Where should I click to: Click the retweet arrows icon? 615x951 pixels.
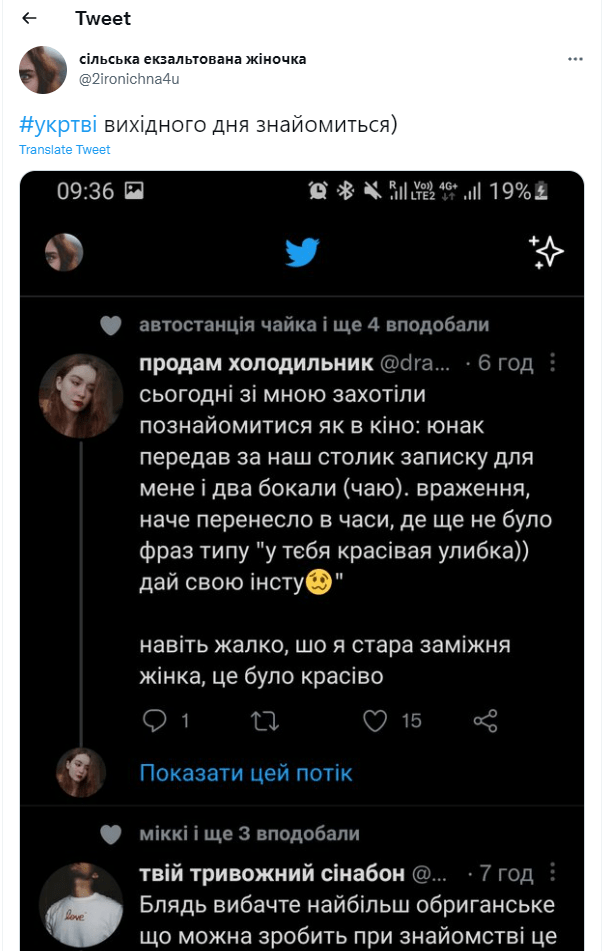point(264,720)
